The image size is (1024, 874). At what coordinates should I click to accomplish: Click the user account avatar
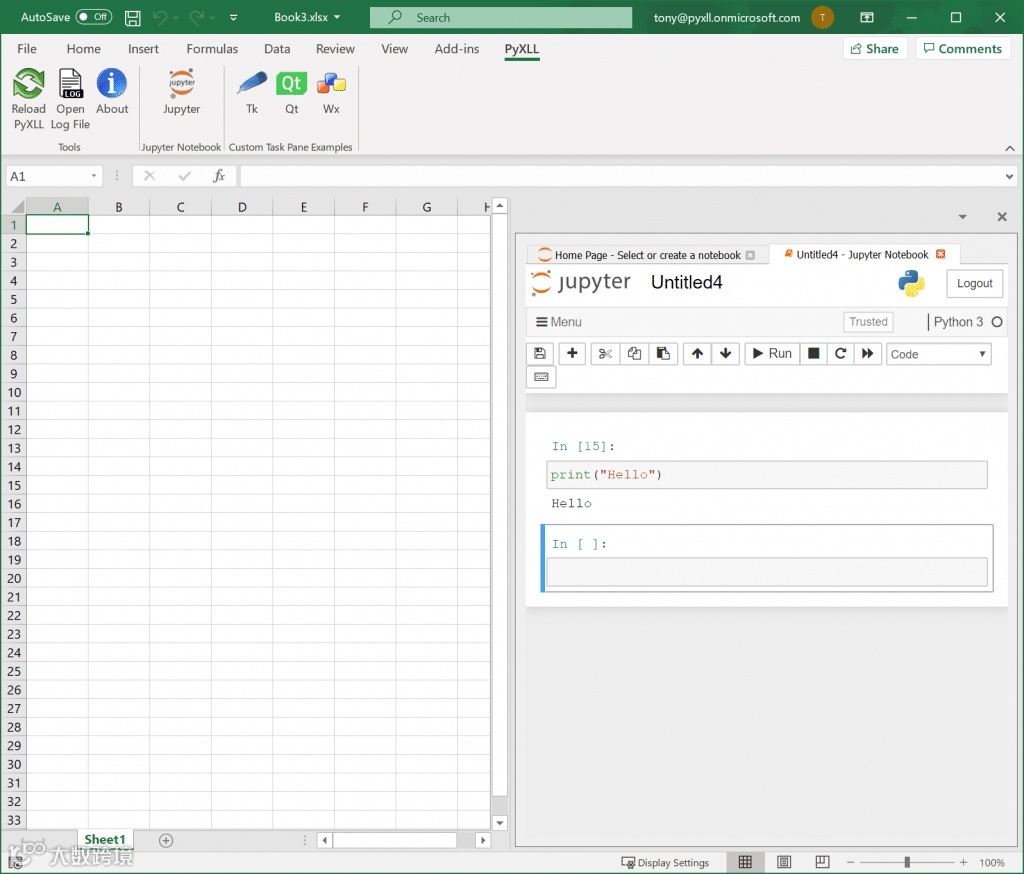(822, 18)
